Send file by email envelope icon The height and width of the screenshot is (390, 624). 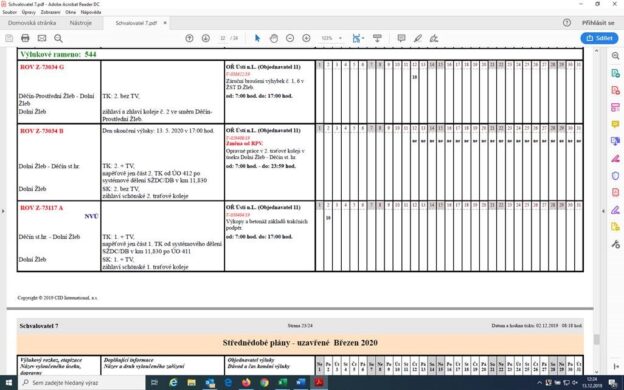tap(42, 38)
